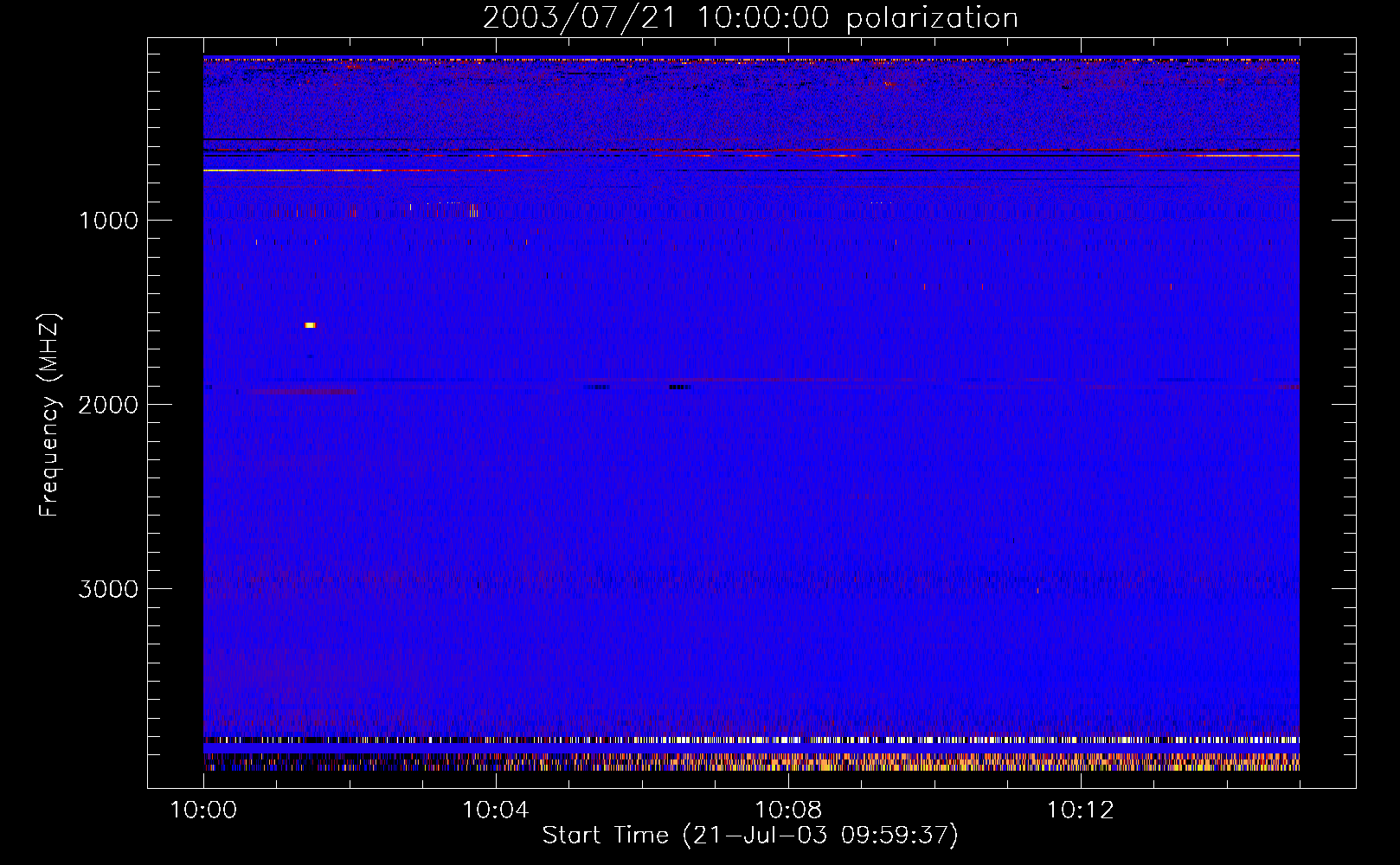Screen dimensions: 1400x865
Task: Click the 'Frequency (MHZ)' axis label
Action: pos(49,415)
